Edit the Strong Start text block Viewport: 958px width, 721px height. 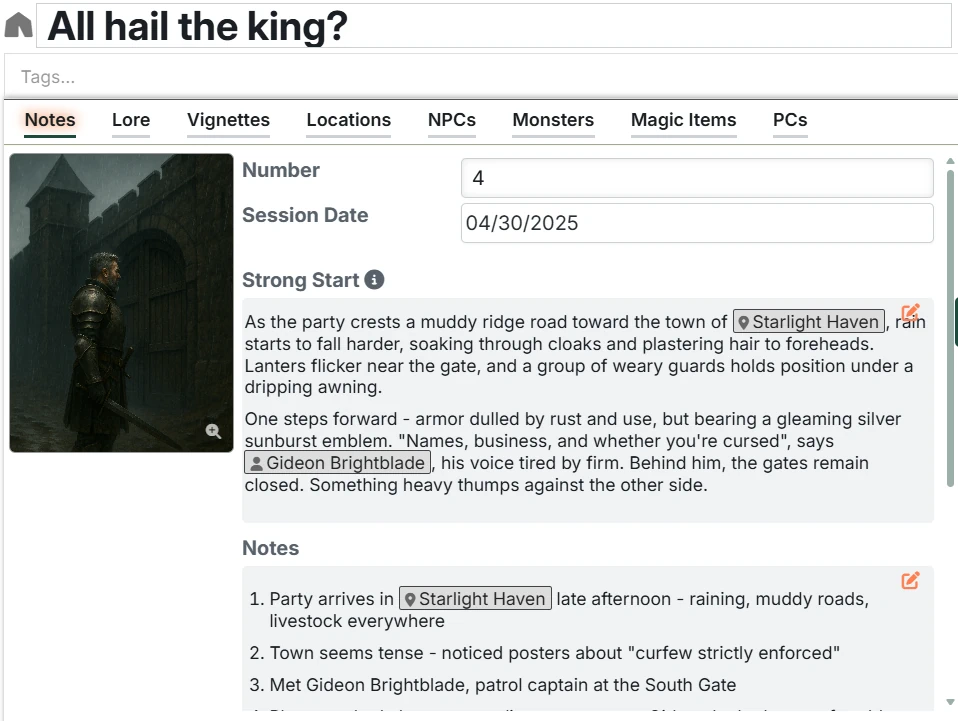(x=910, y=313)
